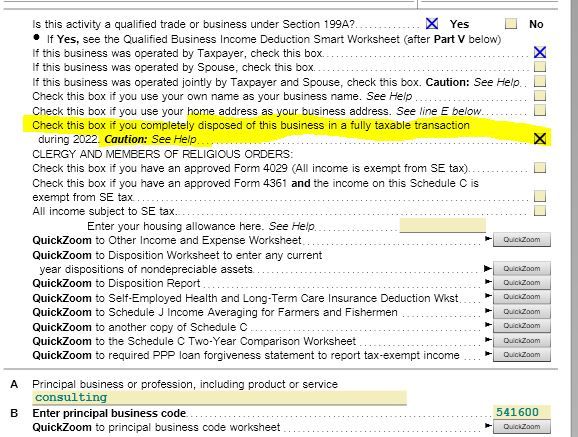The height and width of the screenshot is (437, 578).
Task: Uncheck completely disposed of business checkbox
Action: [540, 139]
